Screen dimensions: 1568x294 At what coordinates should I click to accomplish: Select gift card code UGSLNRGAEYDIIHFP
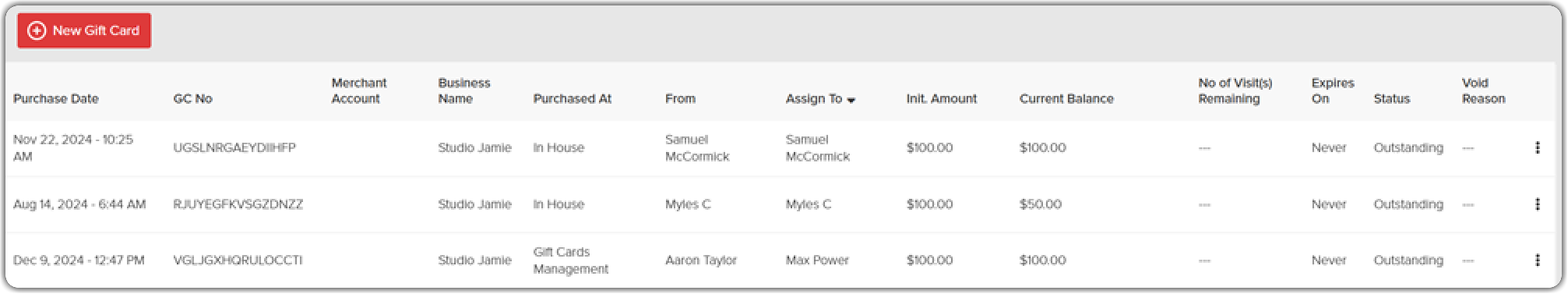coord(234,147)
